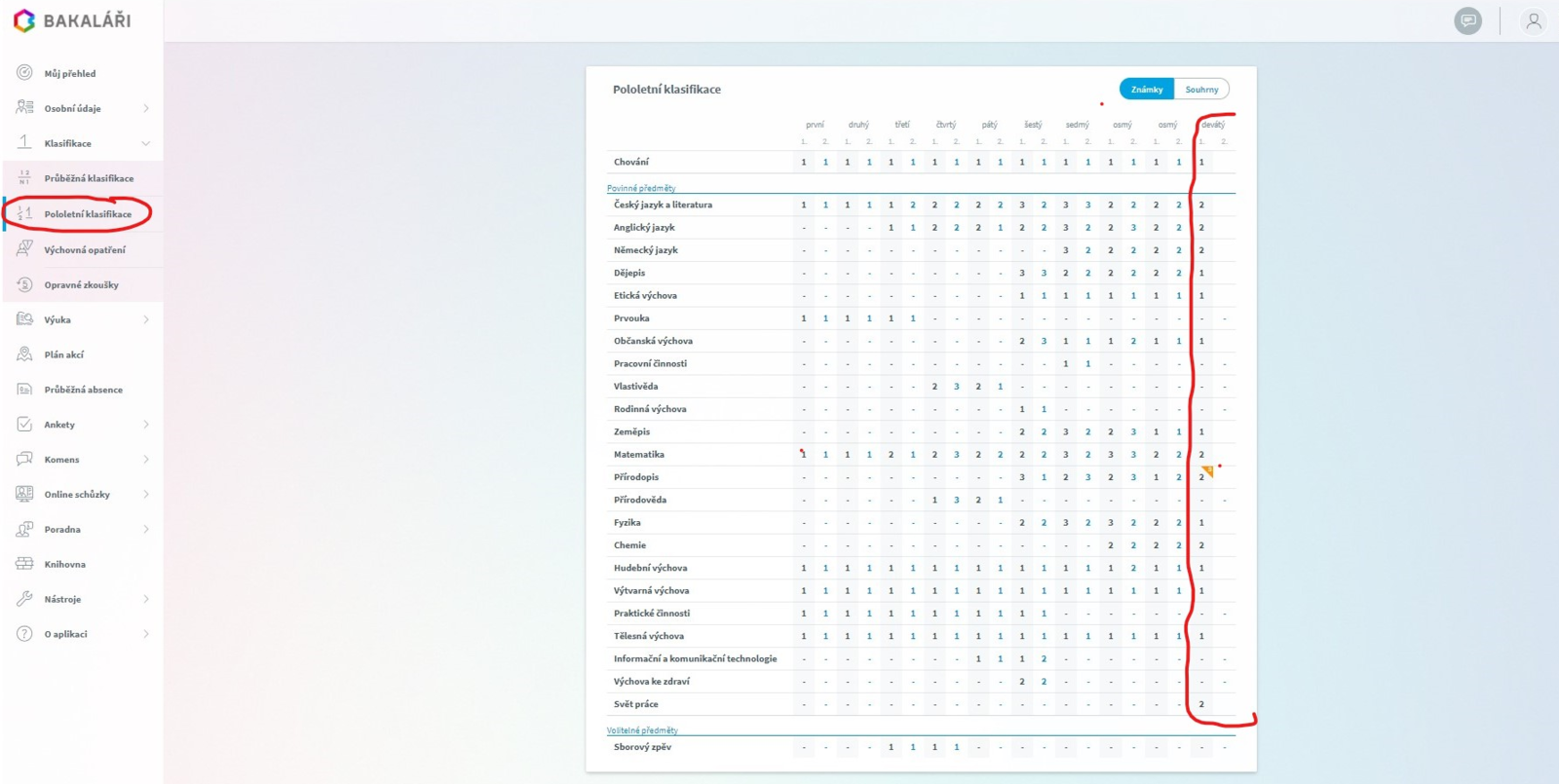Switch to the Souhrny view
The image size is (1559, 784).
pos(1201,90)
